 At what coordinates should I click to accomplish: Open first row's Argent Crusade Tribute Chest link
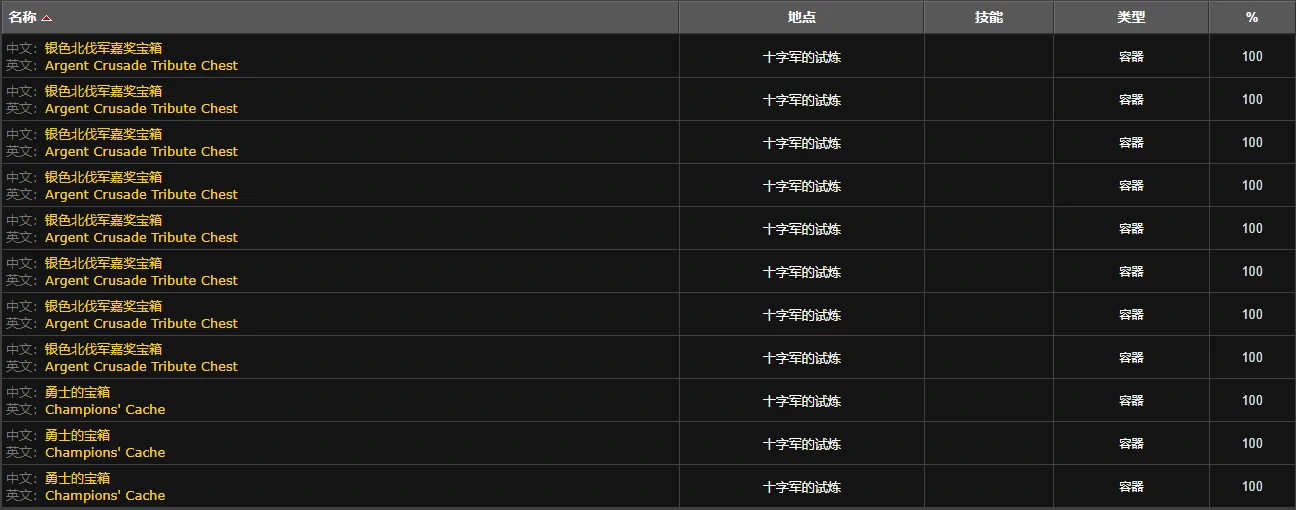pyautogui.click(x=141, y=66)
